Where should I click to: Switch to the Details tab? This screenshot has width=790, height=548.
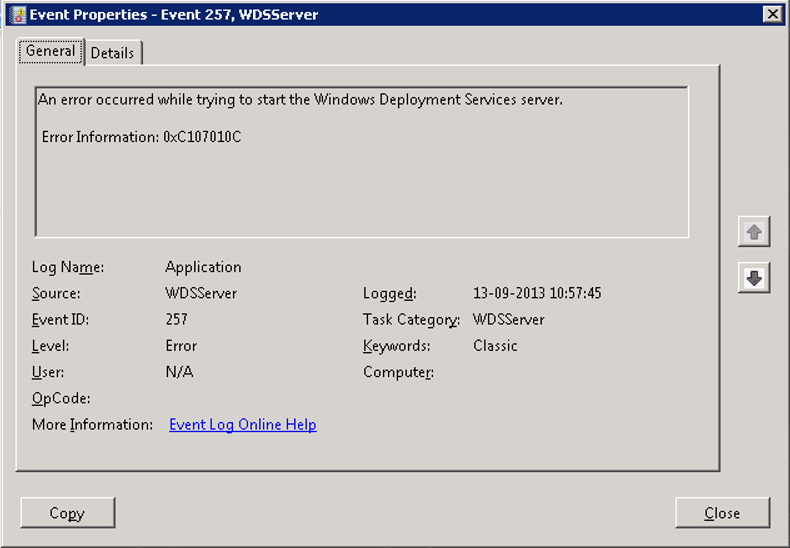(112, 53)
